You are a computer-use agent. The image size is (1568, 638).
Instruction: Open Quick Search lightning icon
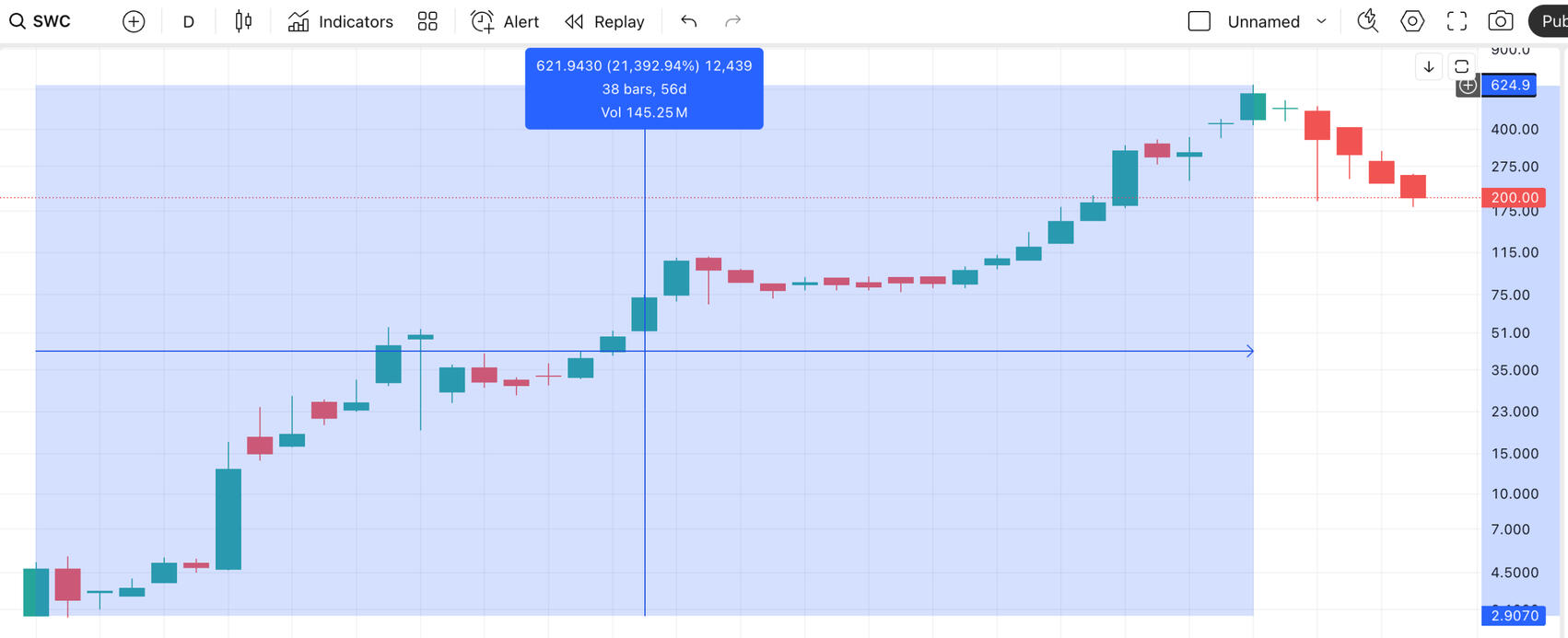[1367, 21]
